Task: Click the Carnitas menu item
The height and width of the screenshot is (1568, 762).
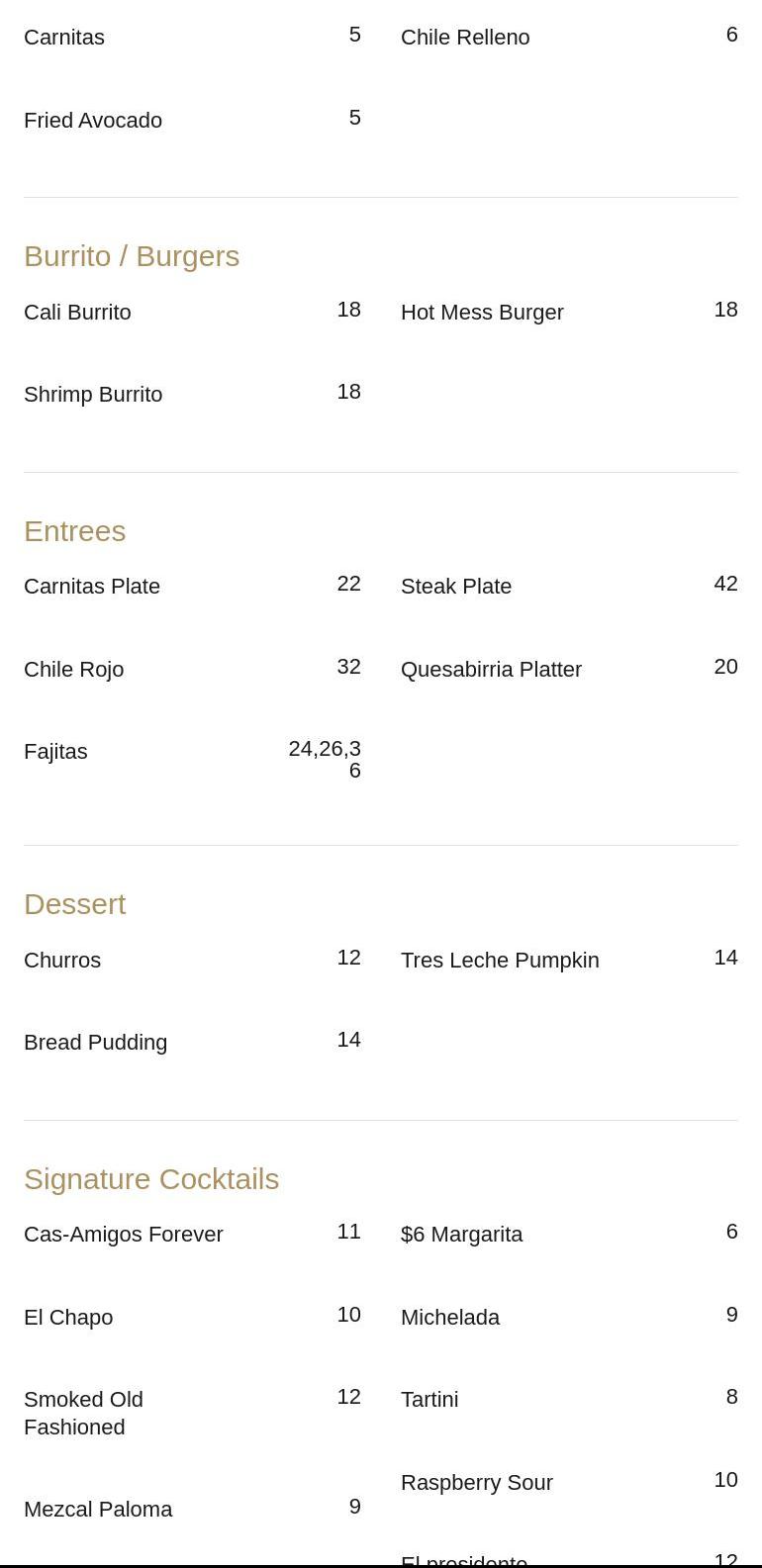Action: pyautogui.click(x=64, y=38)
